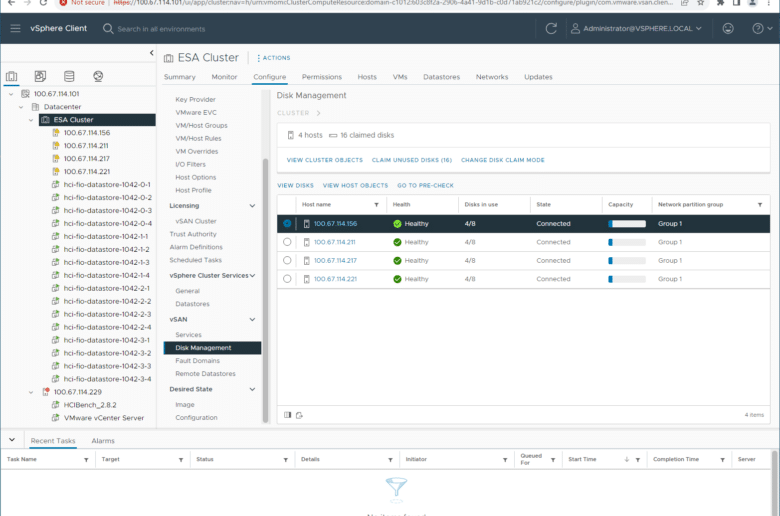Screen dimensions: 780x516
Task: Reload the browser page
Action: (x=43, y=2)
